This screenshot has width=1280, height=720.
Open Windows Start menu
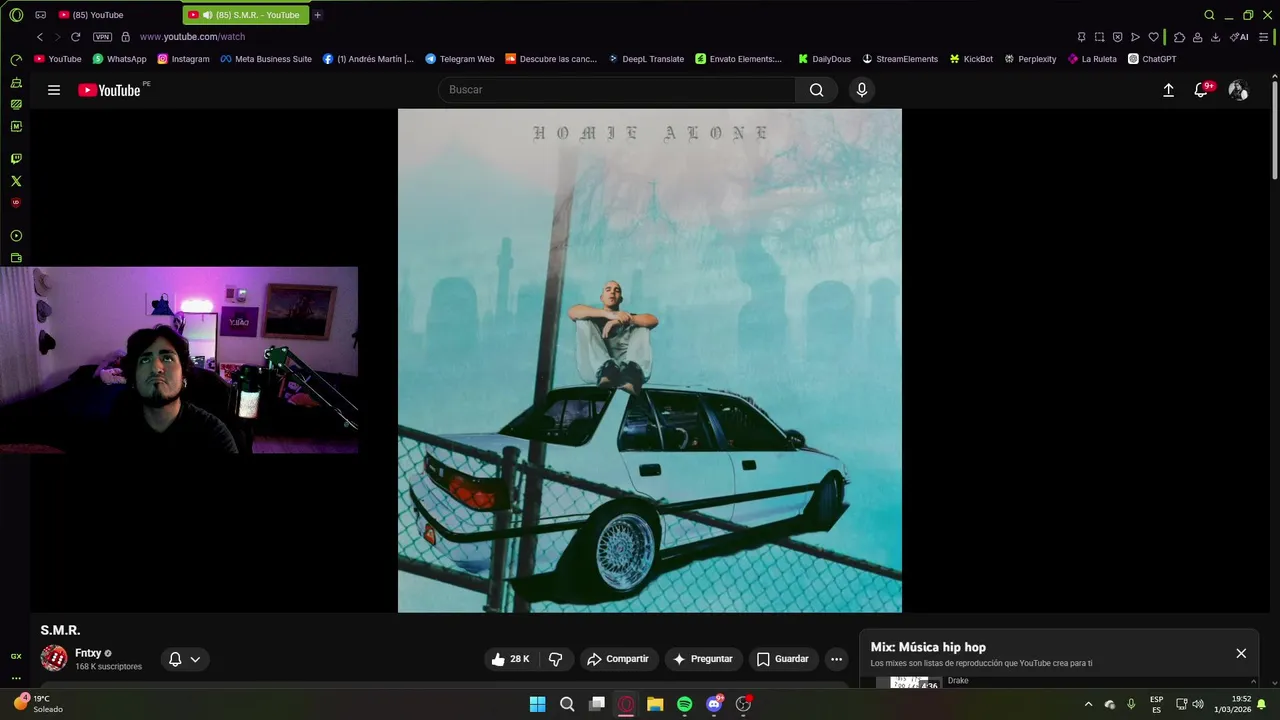click(537, 704)
